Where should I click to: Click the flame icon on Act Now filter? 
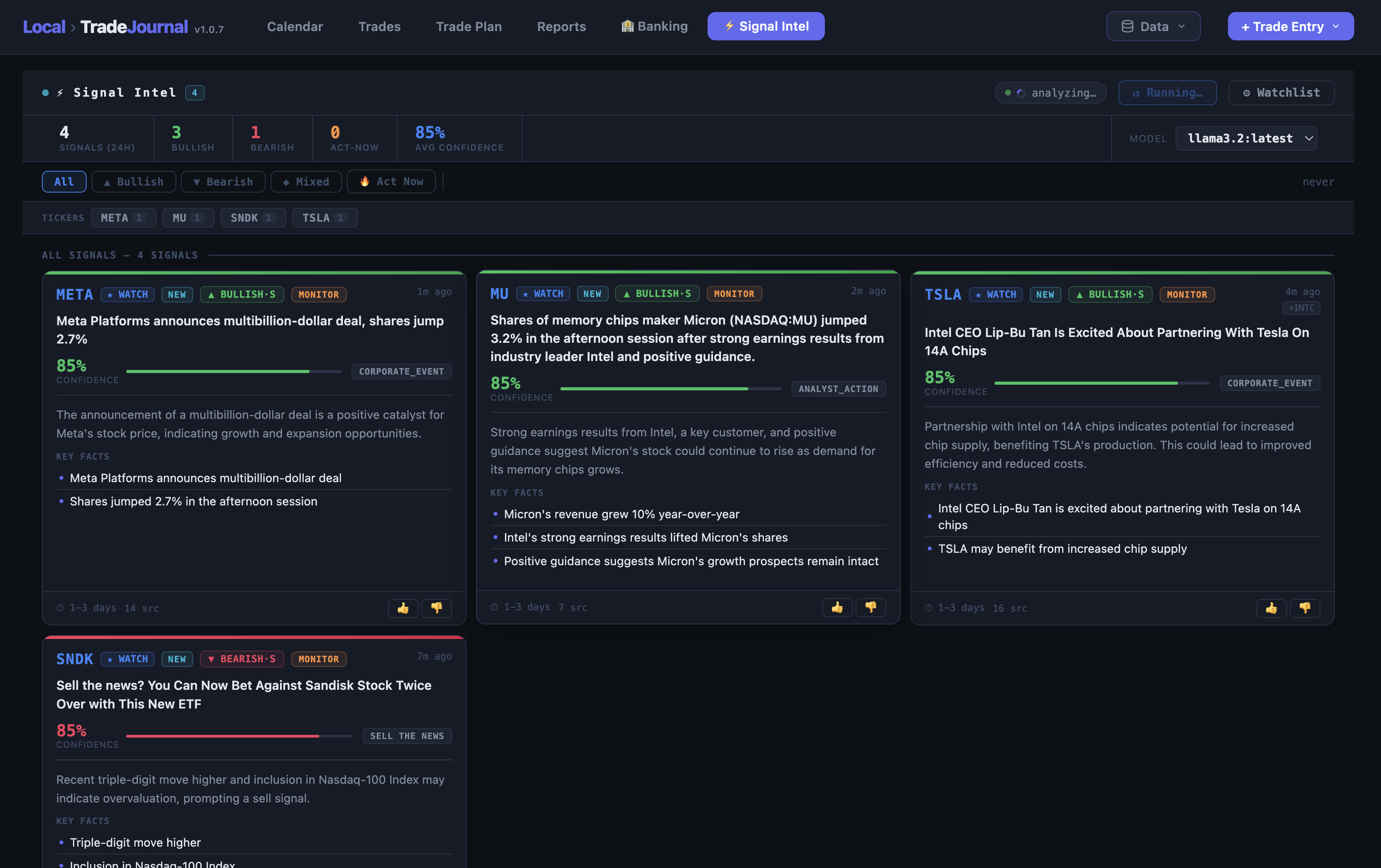pos(365,181)
